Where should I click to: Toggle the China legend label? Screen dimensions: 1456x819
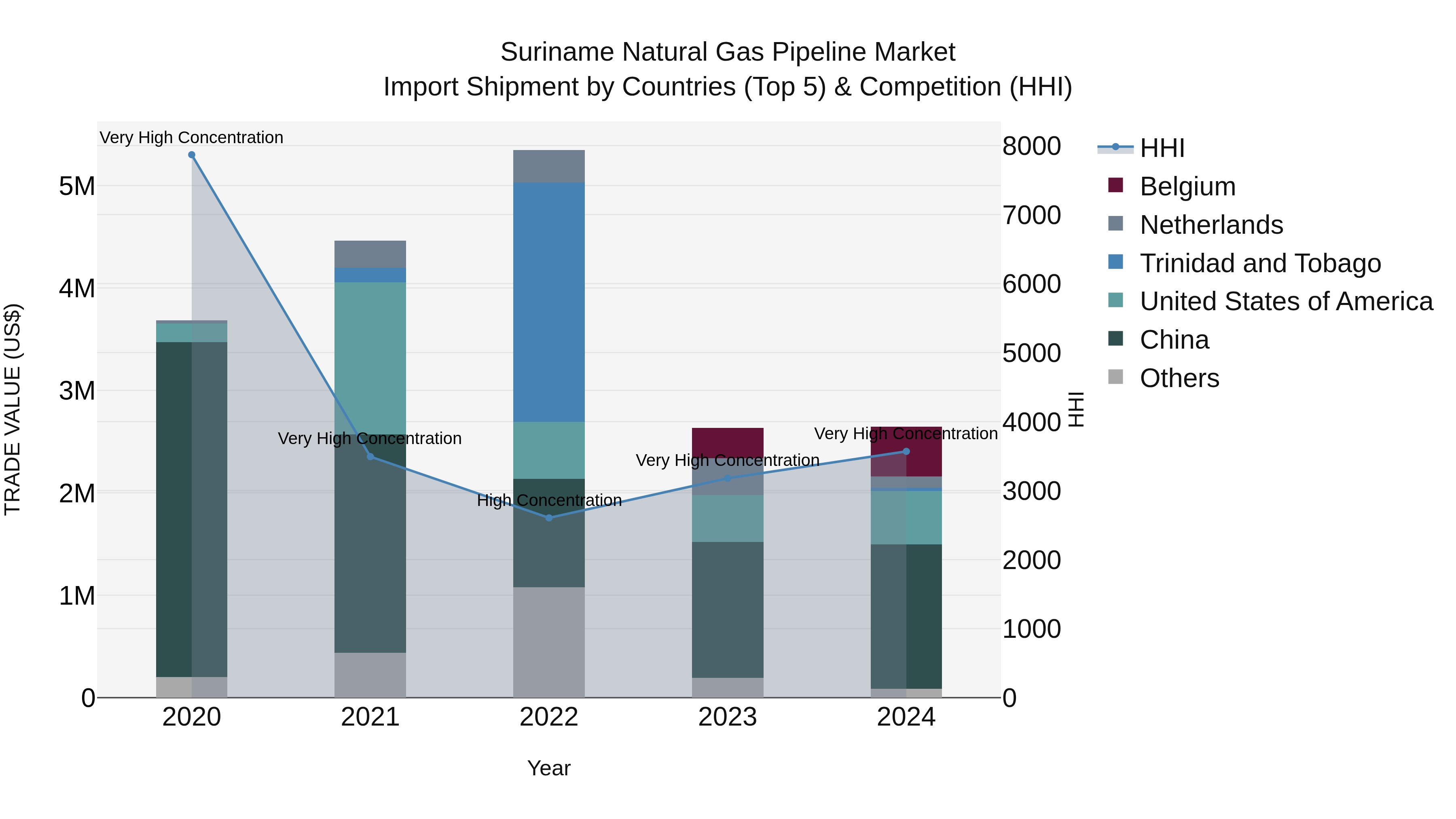click(1175, 340)
